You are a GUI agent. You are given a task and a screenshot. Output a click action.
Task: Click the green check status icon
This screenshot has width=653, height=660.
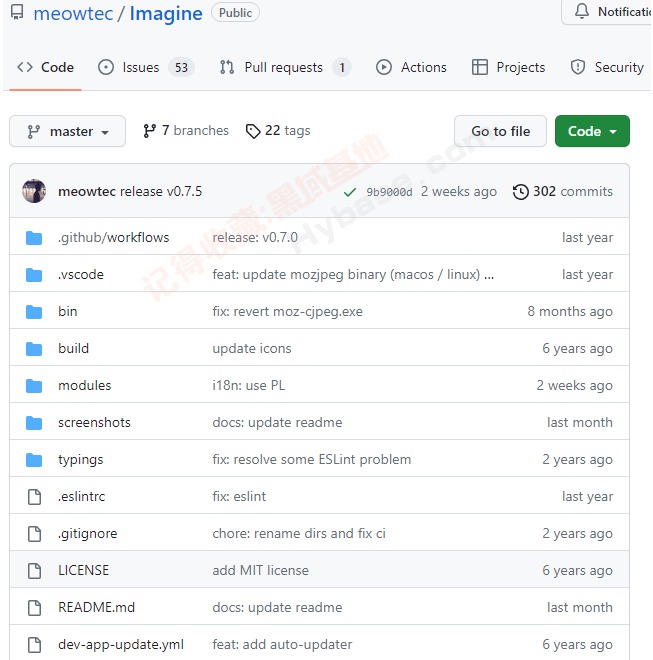pyautogui.click(x=349, y=192)
